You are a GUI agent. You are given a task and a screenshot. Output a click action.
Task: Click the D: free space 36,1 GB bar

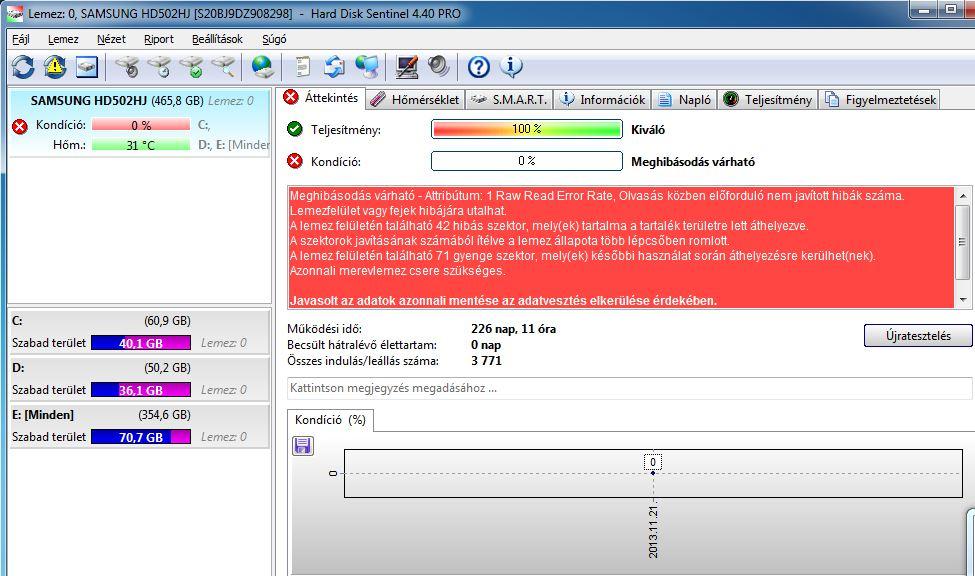[141, 390]
